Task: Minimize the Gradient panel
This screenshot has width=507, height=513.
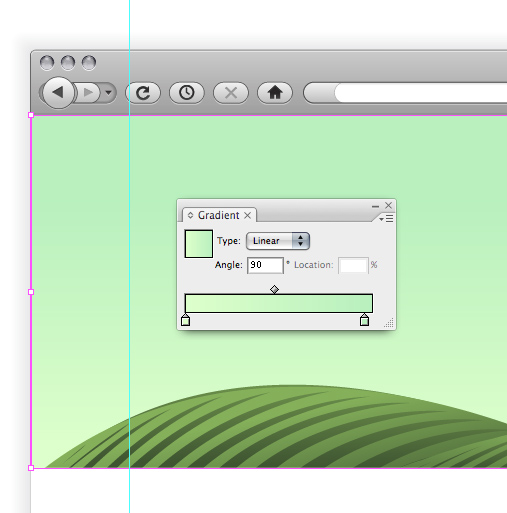Action: click(375, 206)
